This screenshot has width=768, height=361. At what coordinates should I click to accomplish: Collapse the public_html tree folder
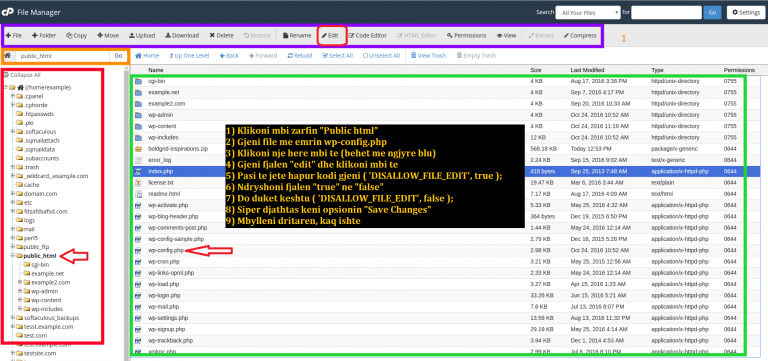tap(13, 256)
